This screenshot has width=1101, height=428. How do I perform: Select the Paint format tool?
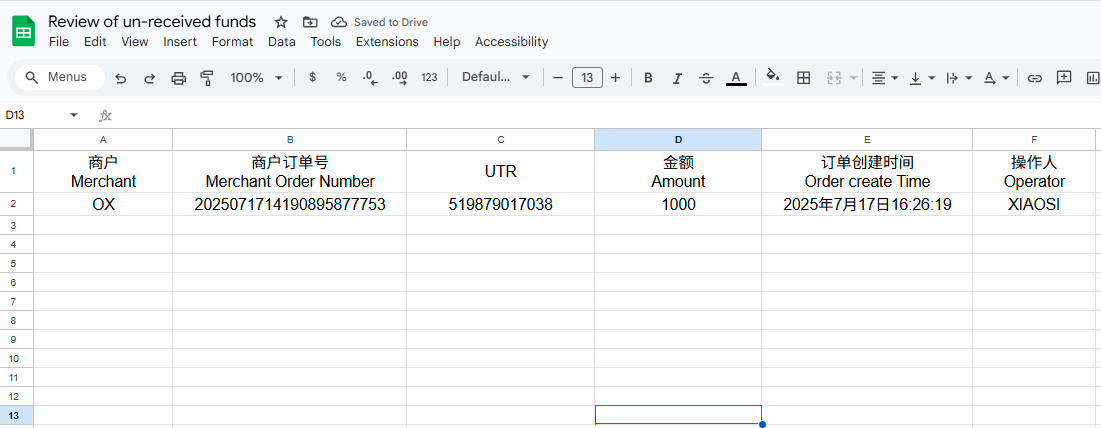click(x=207, y=78)
